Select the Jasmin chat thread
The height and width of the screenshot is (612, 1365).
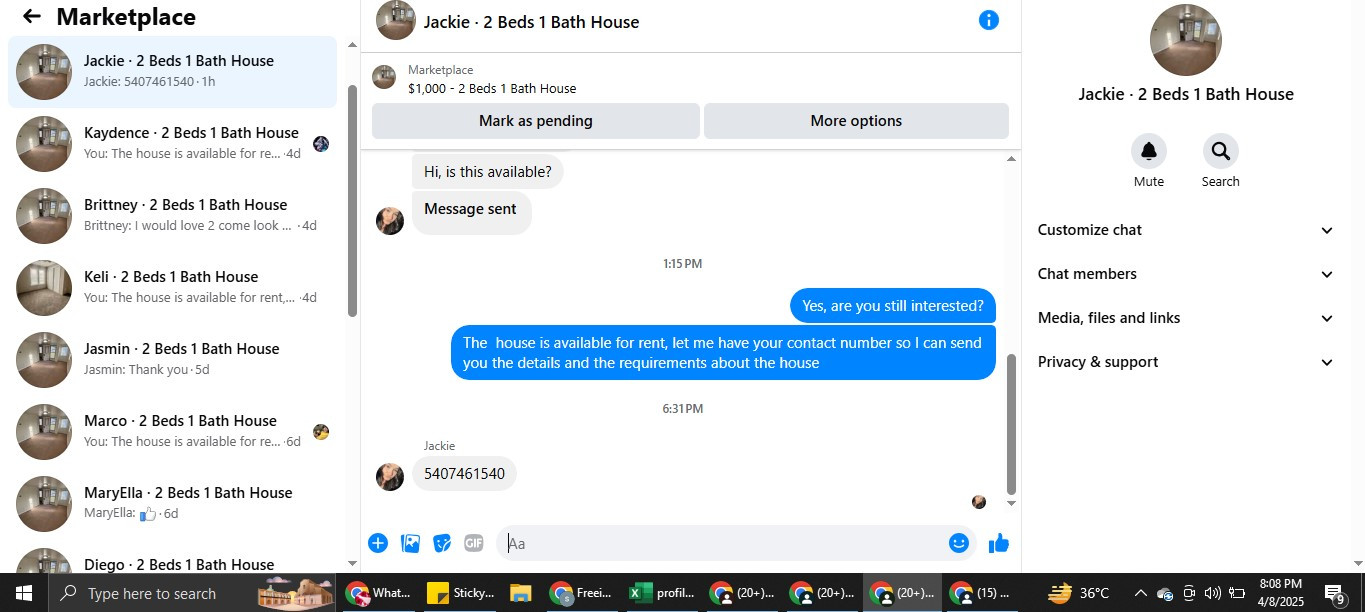(x=173, y=360)
